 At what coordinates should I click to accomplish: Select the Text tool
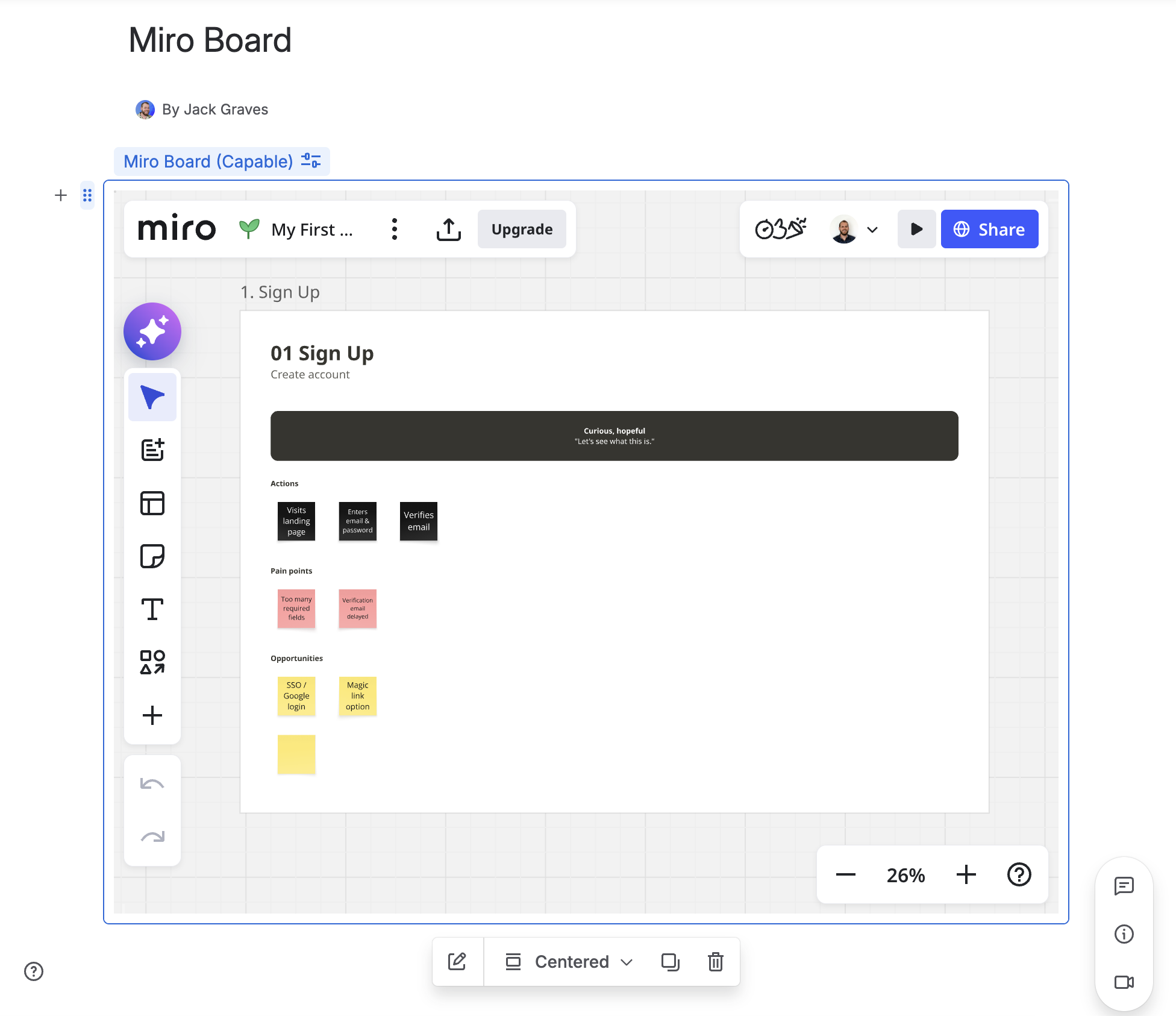tap(152, 609)
